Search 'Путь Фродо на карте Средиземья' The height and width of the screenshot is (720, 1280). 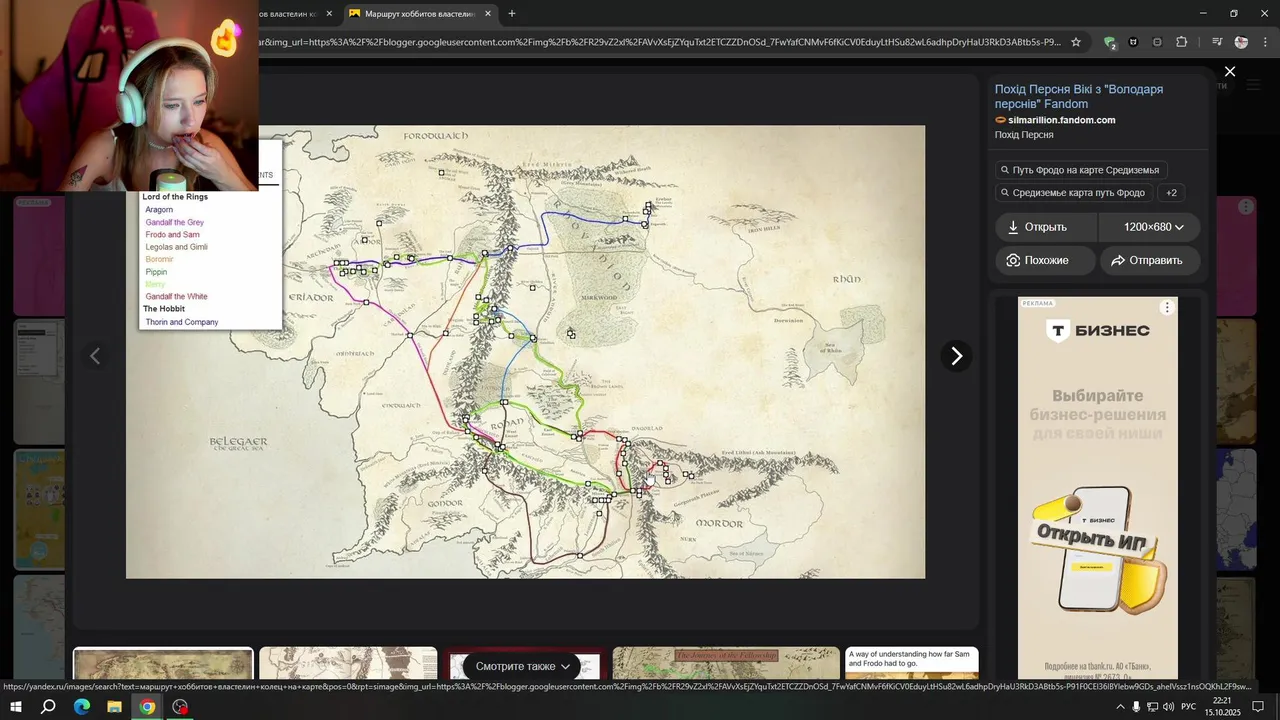pos(1081,170)
